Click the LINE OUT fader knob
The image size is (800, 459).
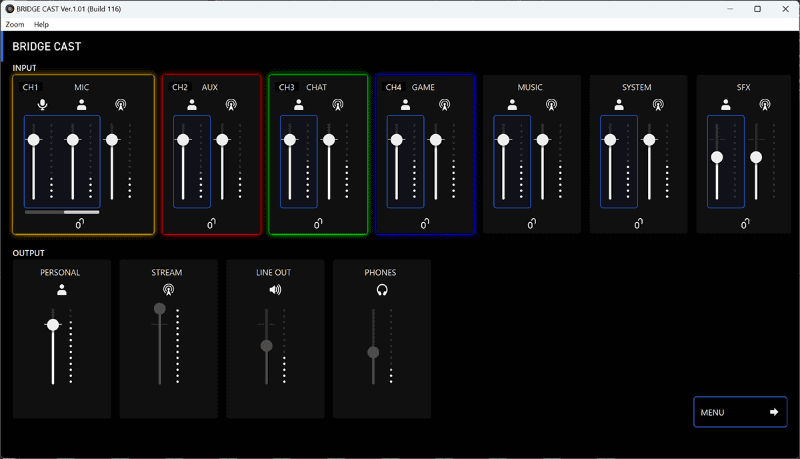click(x=266, y=346)
